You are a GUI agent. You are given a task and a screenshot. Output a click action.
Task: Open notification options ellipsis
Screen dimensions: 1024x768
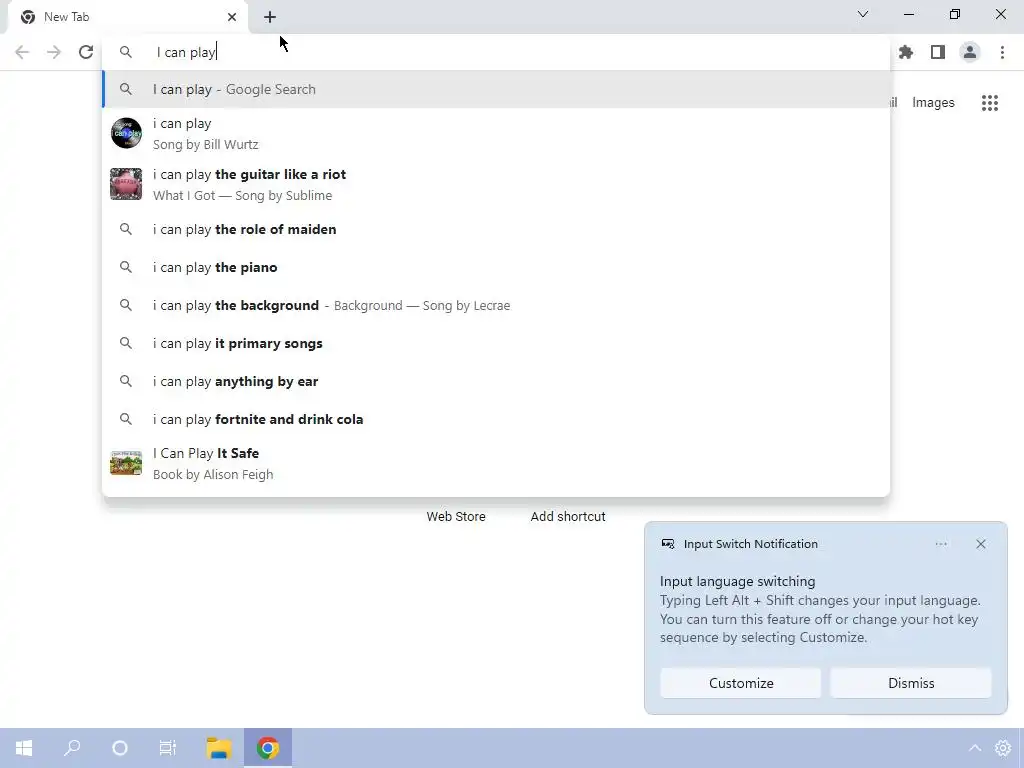pyautogui.click(x=940, y=544)
